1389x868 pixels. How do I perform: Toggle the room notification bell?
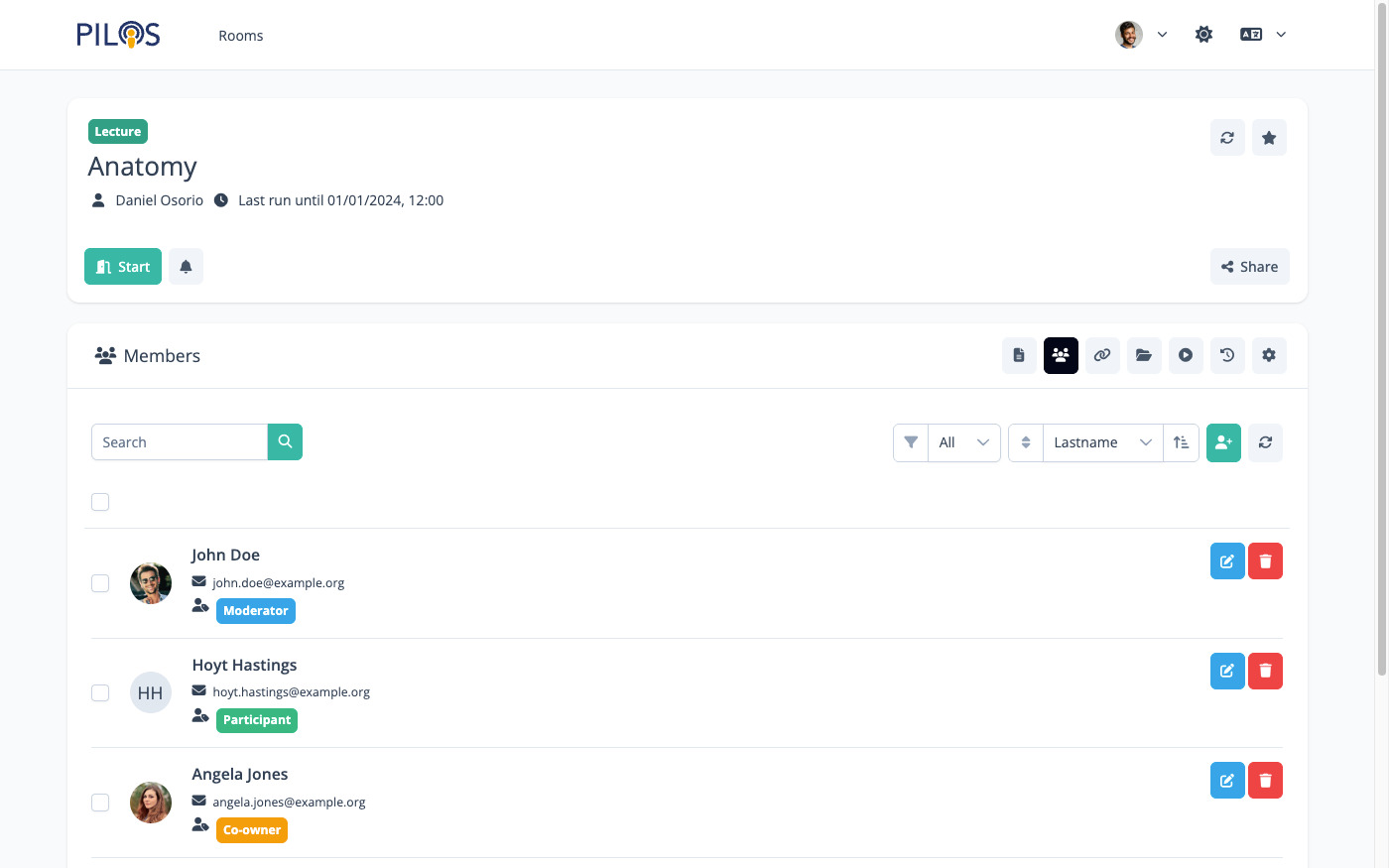point(186,267)
